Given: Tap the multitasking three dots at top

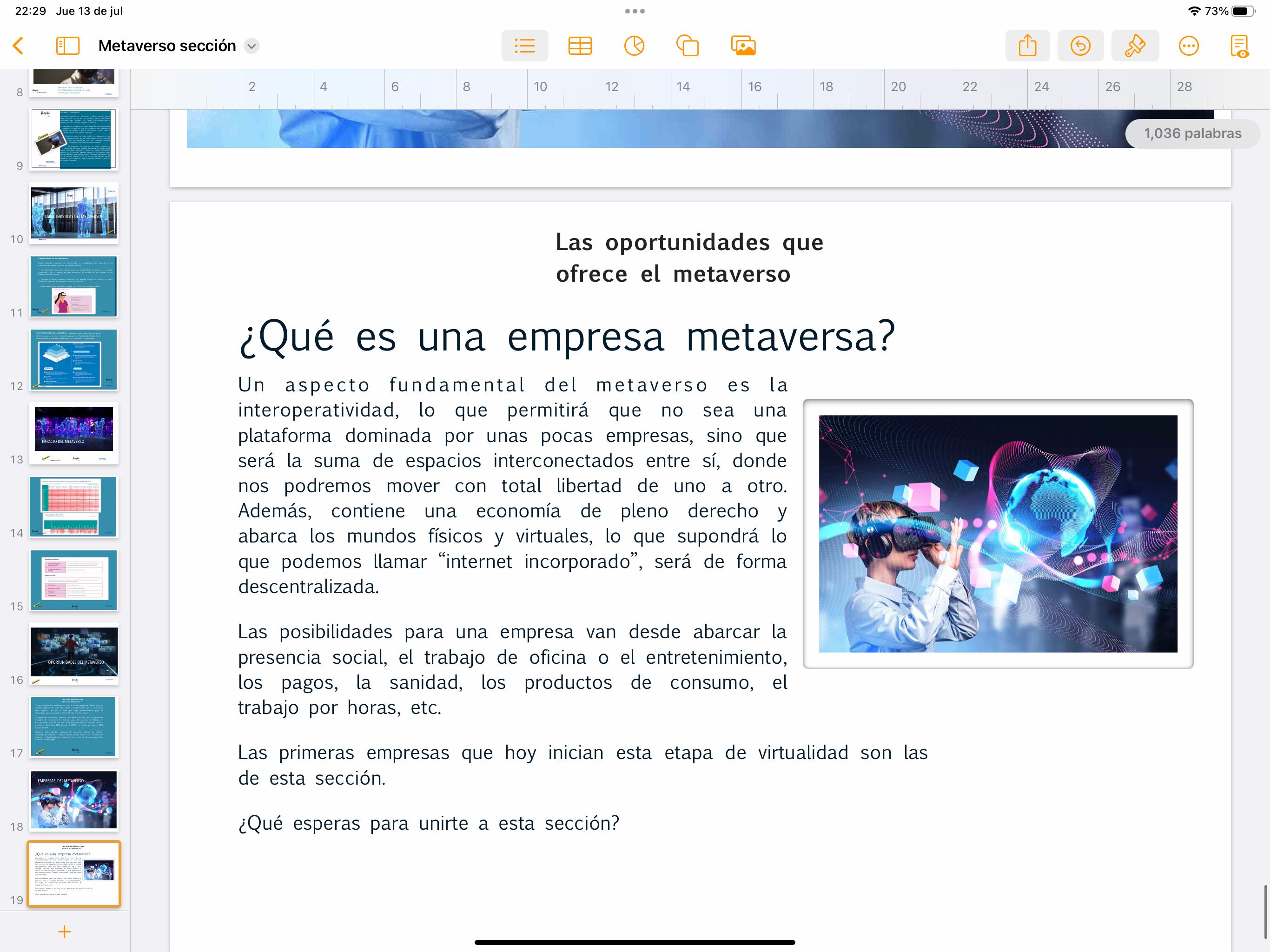Looking at the screenshot, I should (635, 11).
